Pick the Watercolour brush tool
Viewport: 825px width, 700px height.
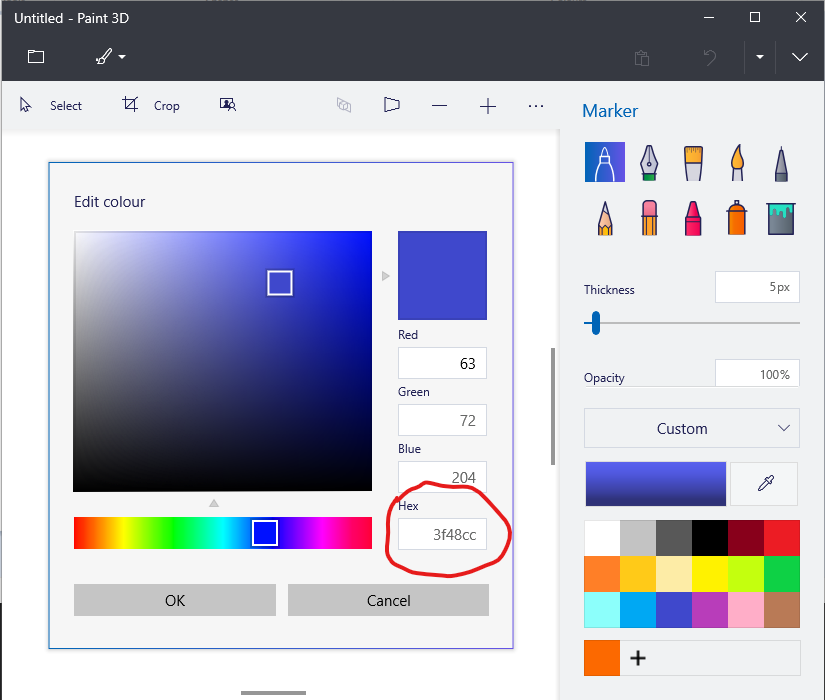737,162
